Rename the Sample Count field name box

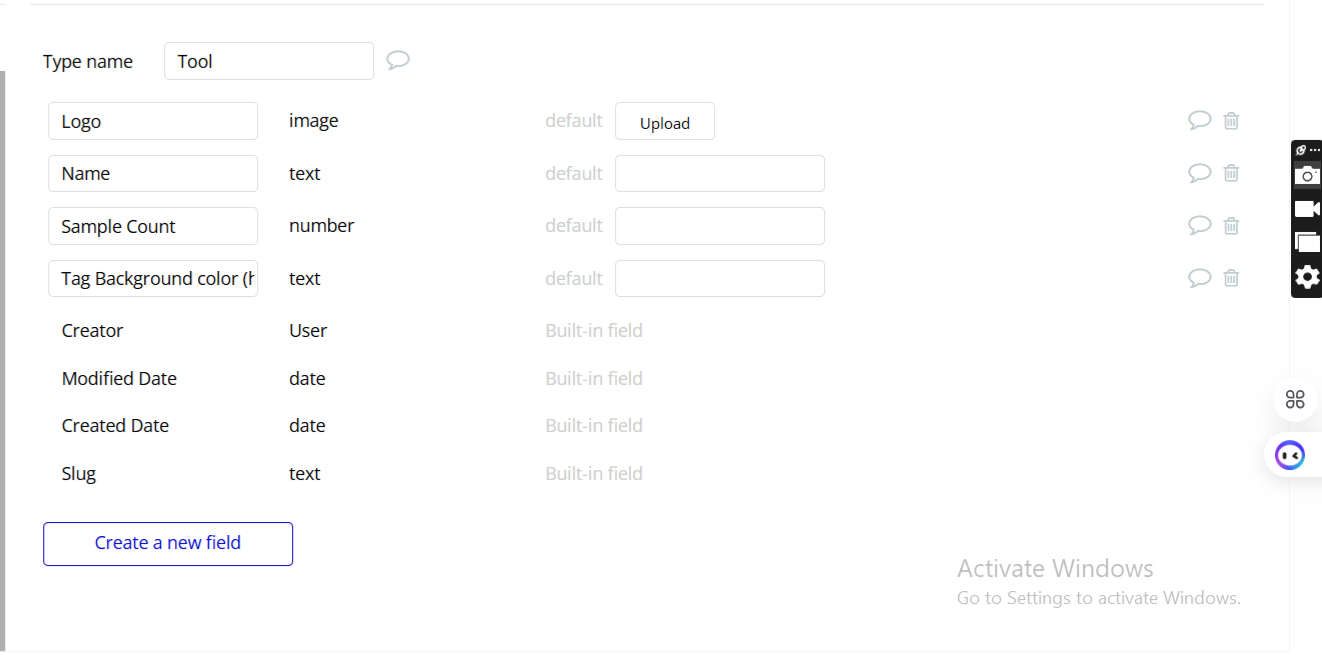pos(152,226)
